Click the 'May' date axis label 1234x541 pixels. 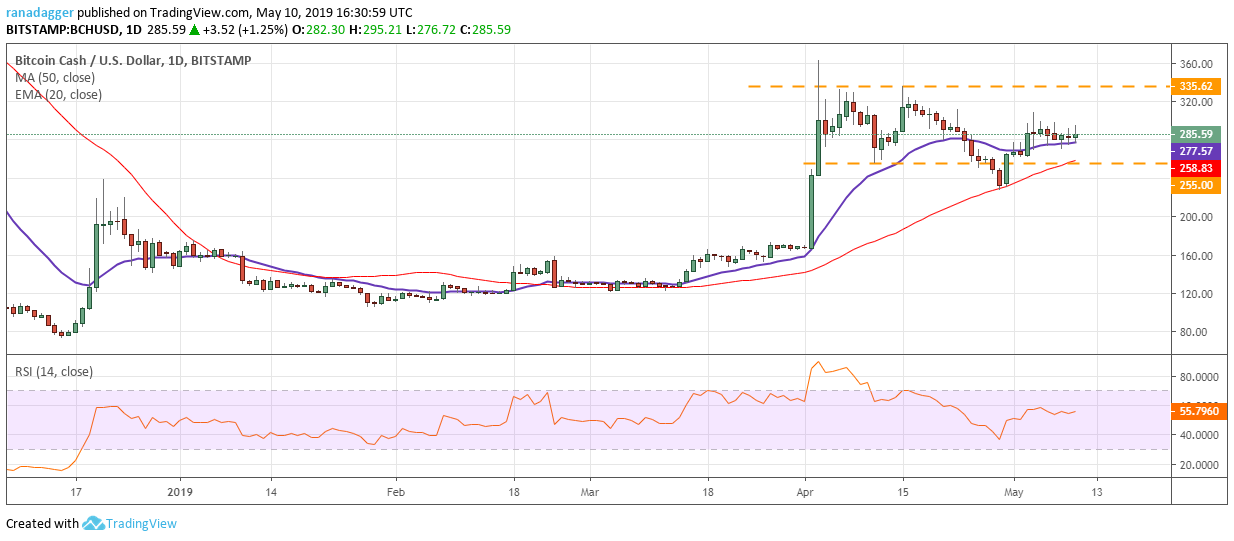(x=1014, y=493)
